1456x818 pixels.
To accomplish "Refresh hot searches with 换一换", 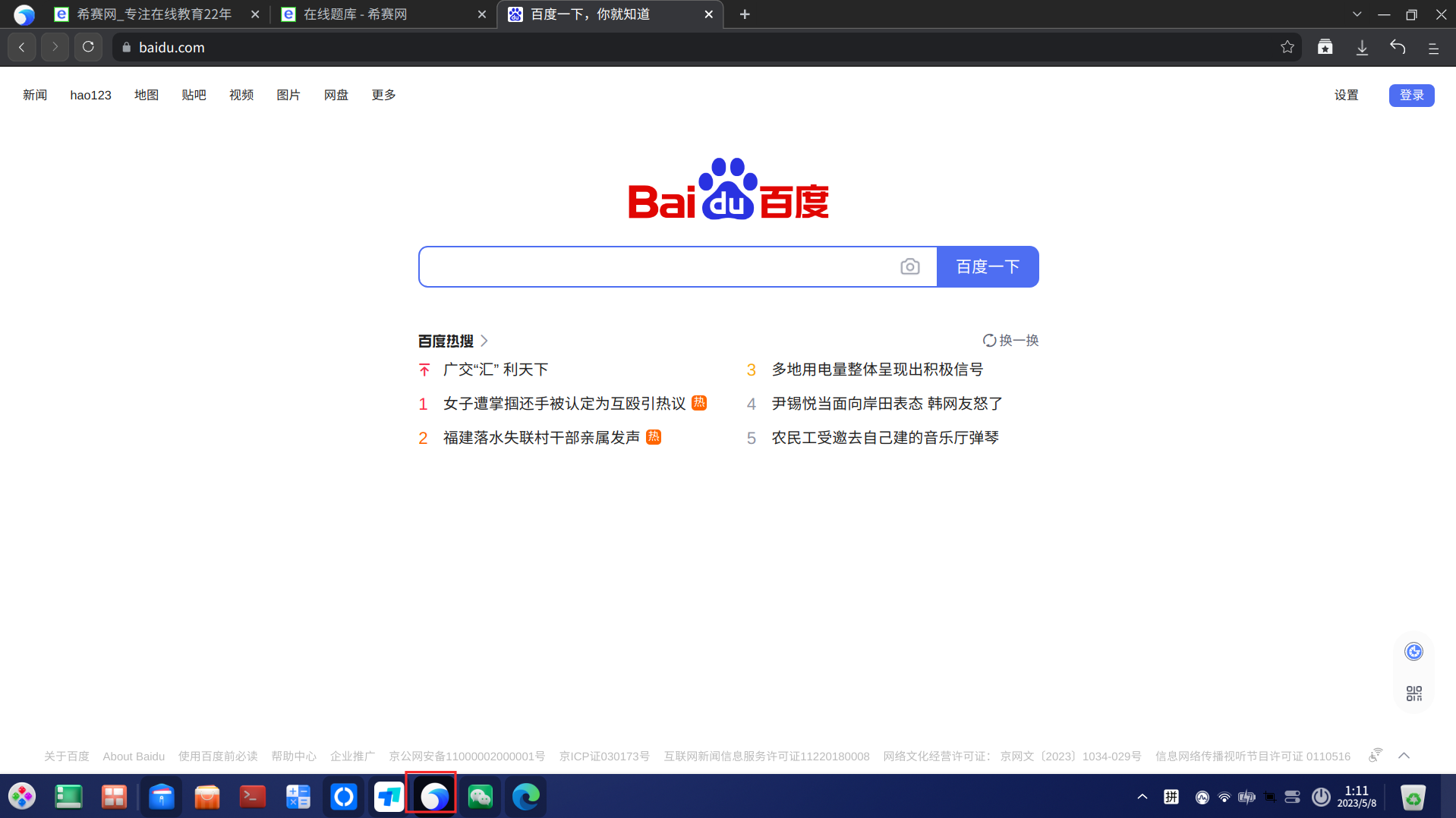I will (x=1011, y=340).
